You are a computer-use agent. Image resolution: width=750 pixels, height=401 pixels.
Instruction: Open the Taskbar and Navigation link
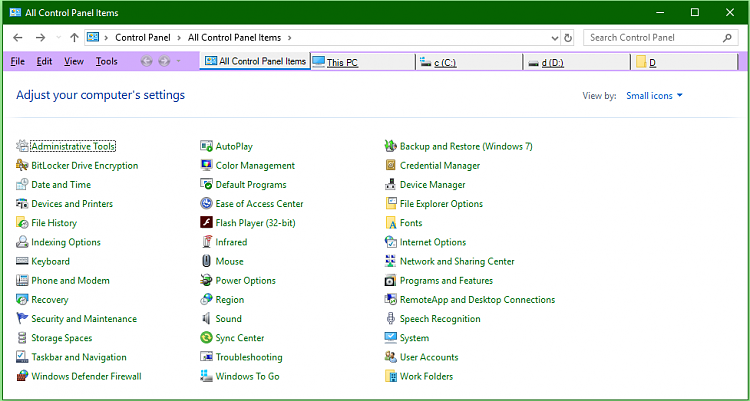[79, 357]
